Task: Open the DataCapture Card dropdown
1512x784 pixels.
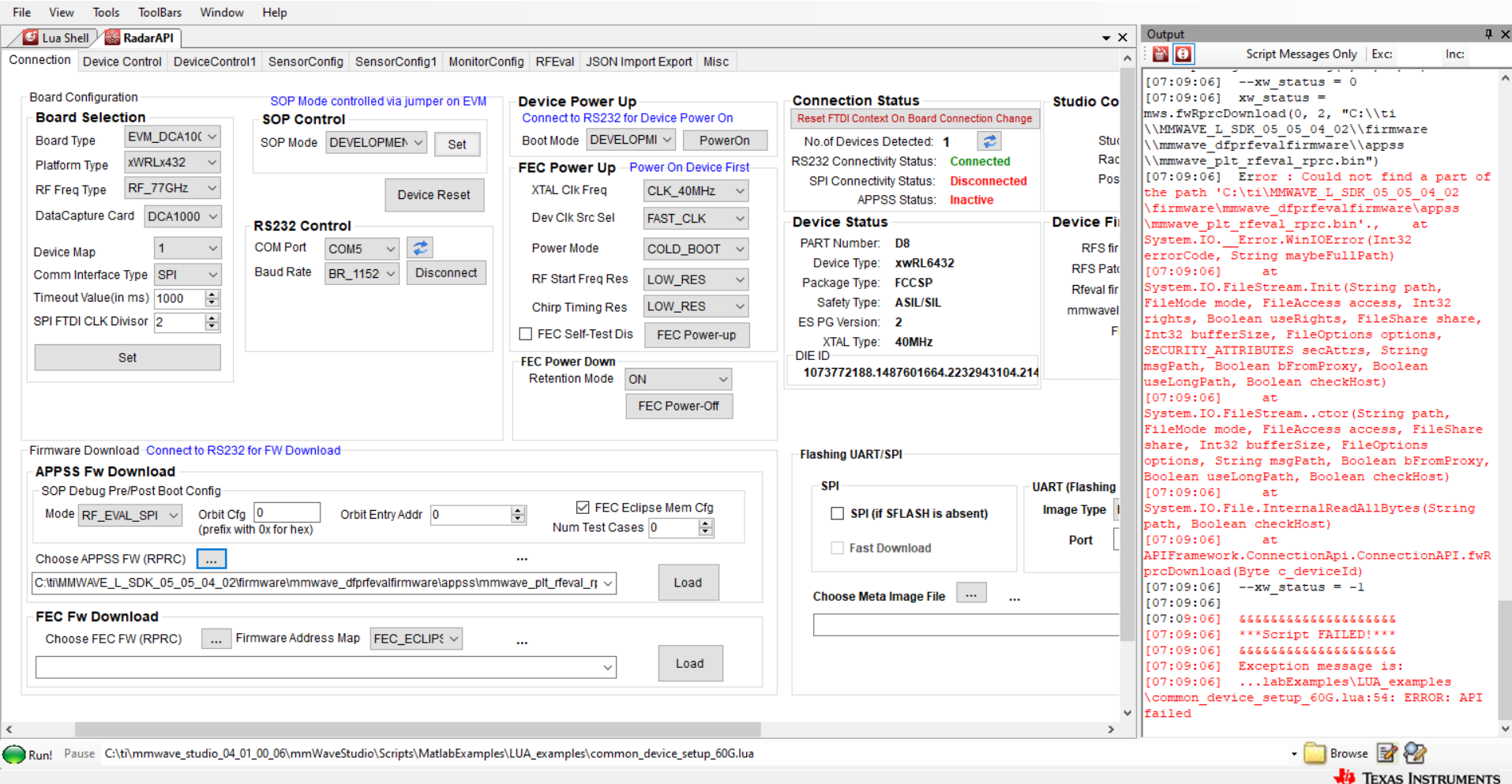Action: [182, 216]
